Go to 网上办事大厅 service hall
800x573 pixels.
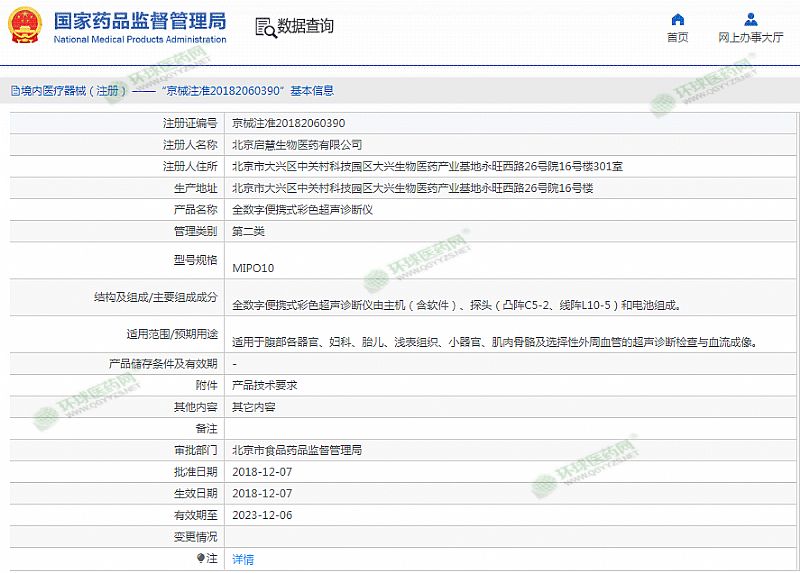coord(750,38)
